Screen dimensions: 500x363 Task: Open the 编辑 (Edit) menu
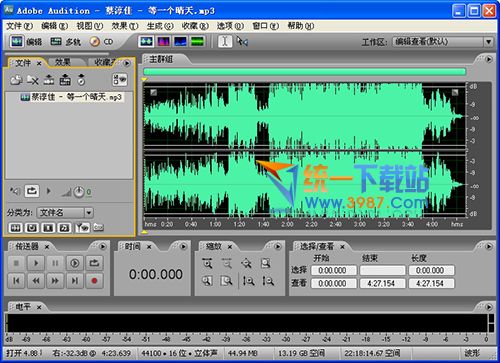(x=54, y=26)
